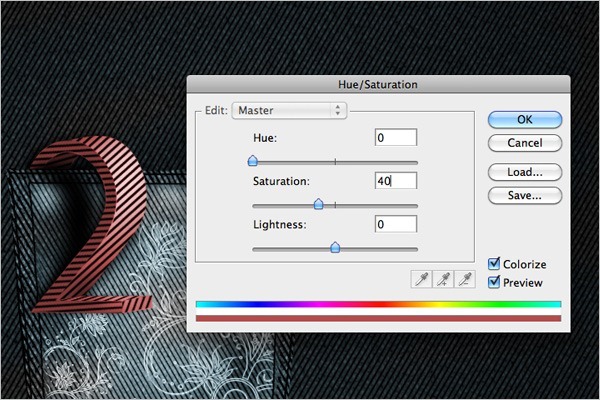The height and width of the screenshot is (400, 600).
Task: Click the Saturation slider handle
Action: (x=318, y=204)
